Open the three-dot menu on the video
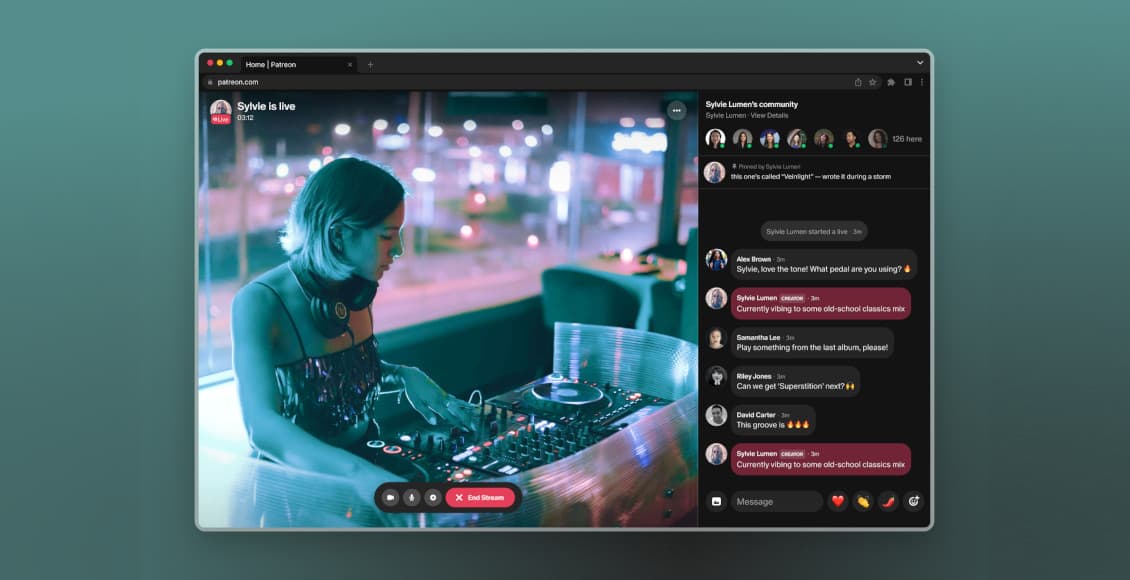This screenshot has height=580, width=1130. click(677, 110)
